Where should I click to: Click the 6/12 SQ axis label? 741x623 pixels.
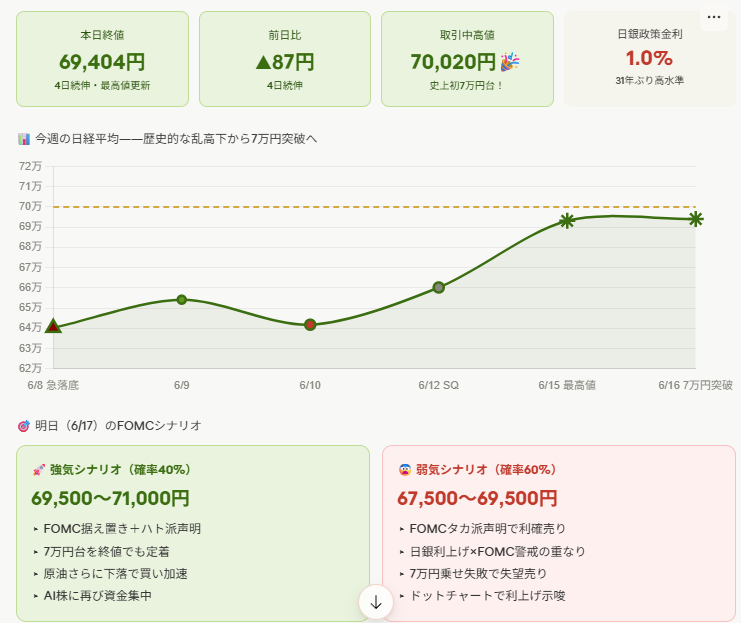click(439, 385)
